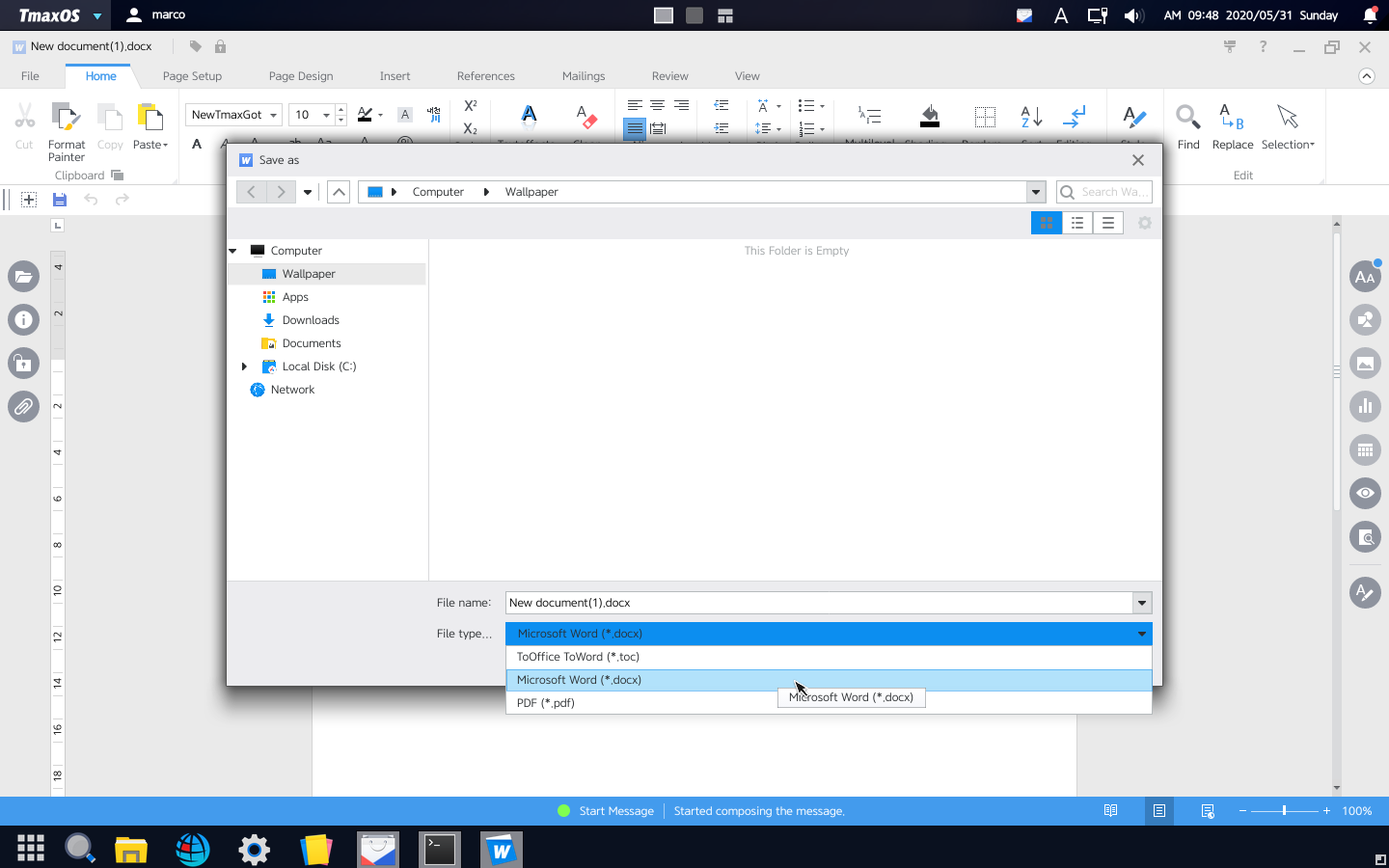The width and height of the screenshot is (1389, 868).
Task: Apply Subscript formatting in the ribbon
Action: click(x=470, y=128)
